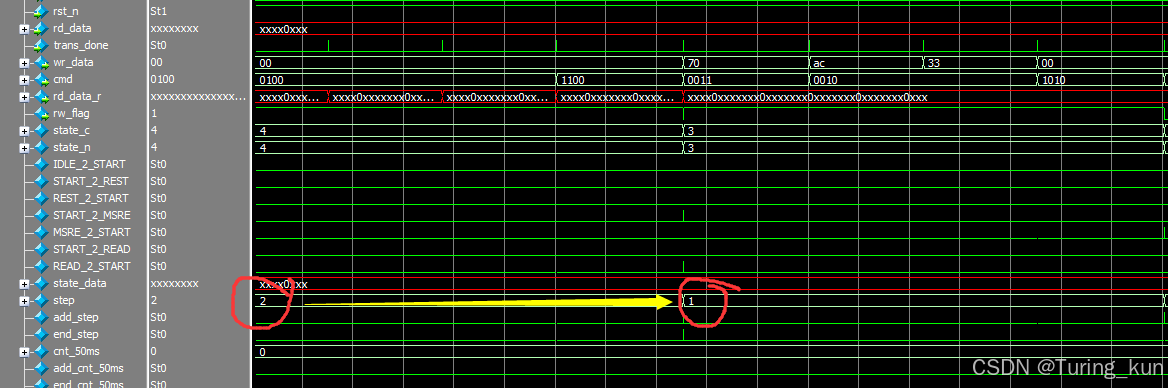The image size is (1168, 388).
Task: Click the 00 value of wr_data
Action: [156, 63]
